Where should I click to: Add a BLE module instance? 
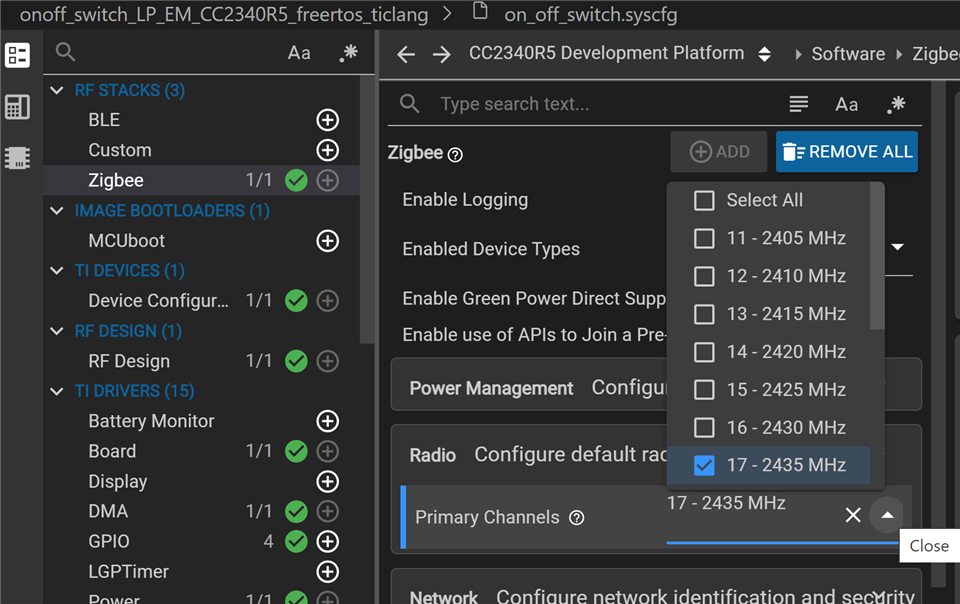coord(328,120)
